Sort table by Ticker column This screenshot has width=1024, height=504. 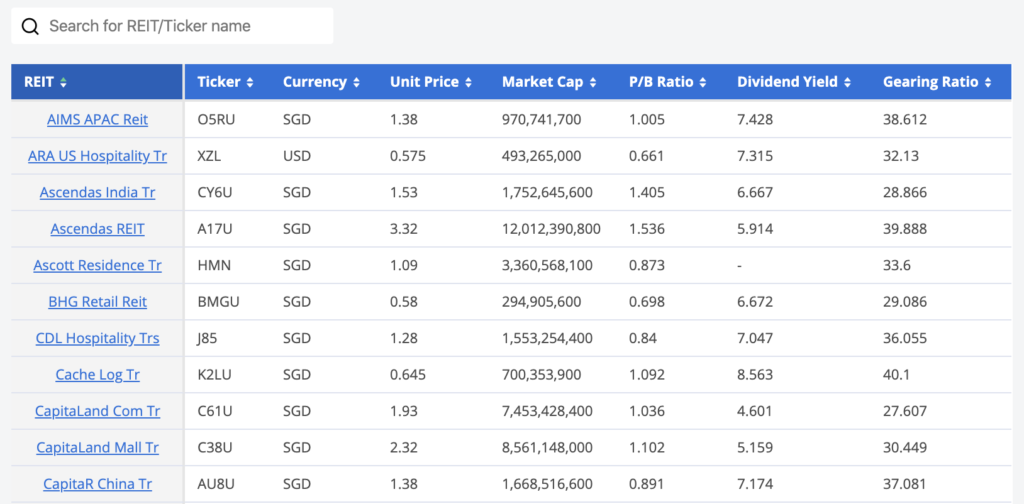tap(225, 82)
